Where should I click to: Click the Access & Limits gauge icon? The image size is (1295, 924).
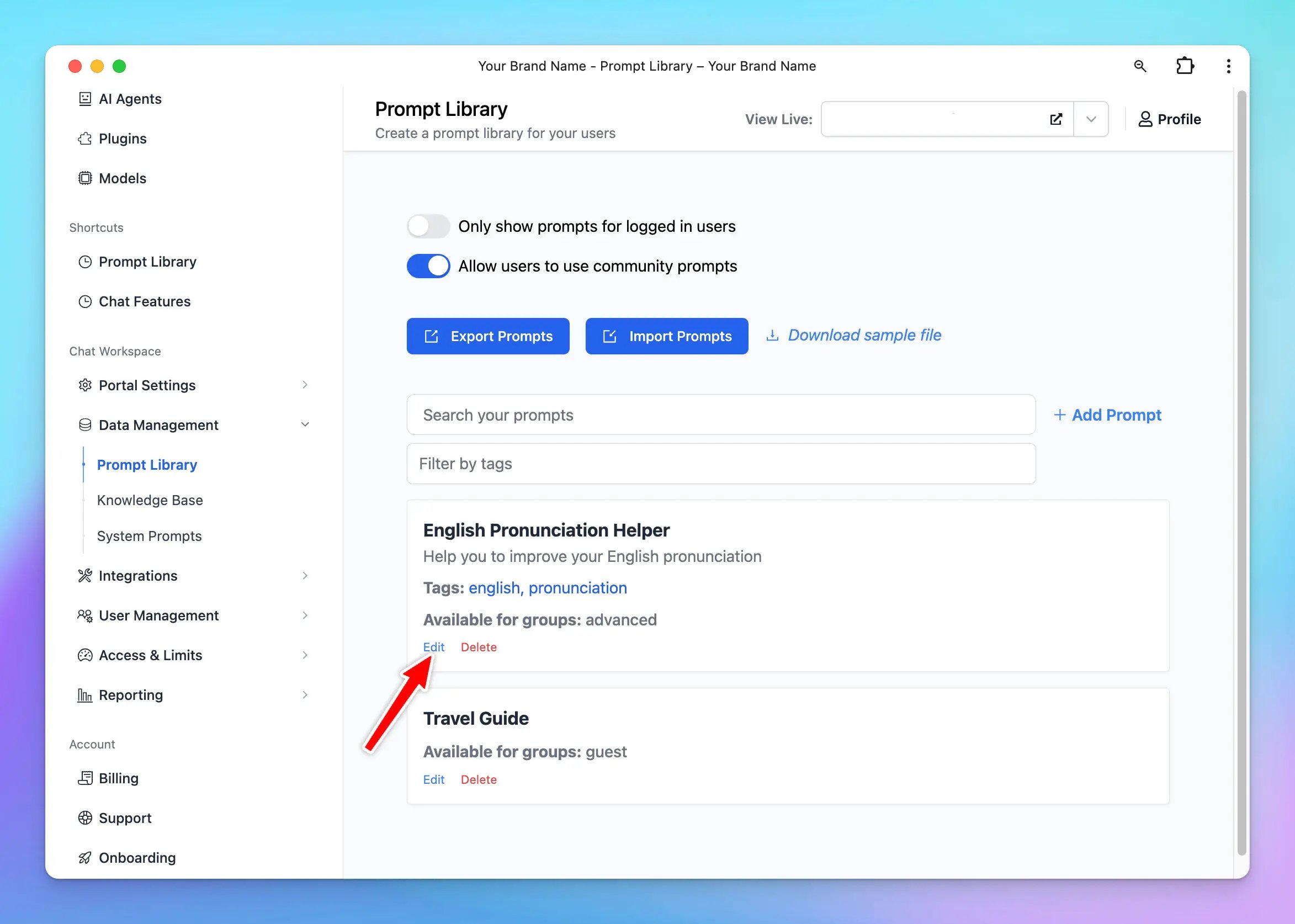point(85,655)
